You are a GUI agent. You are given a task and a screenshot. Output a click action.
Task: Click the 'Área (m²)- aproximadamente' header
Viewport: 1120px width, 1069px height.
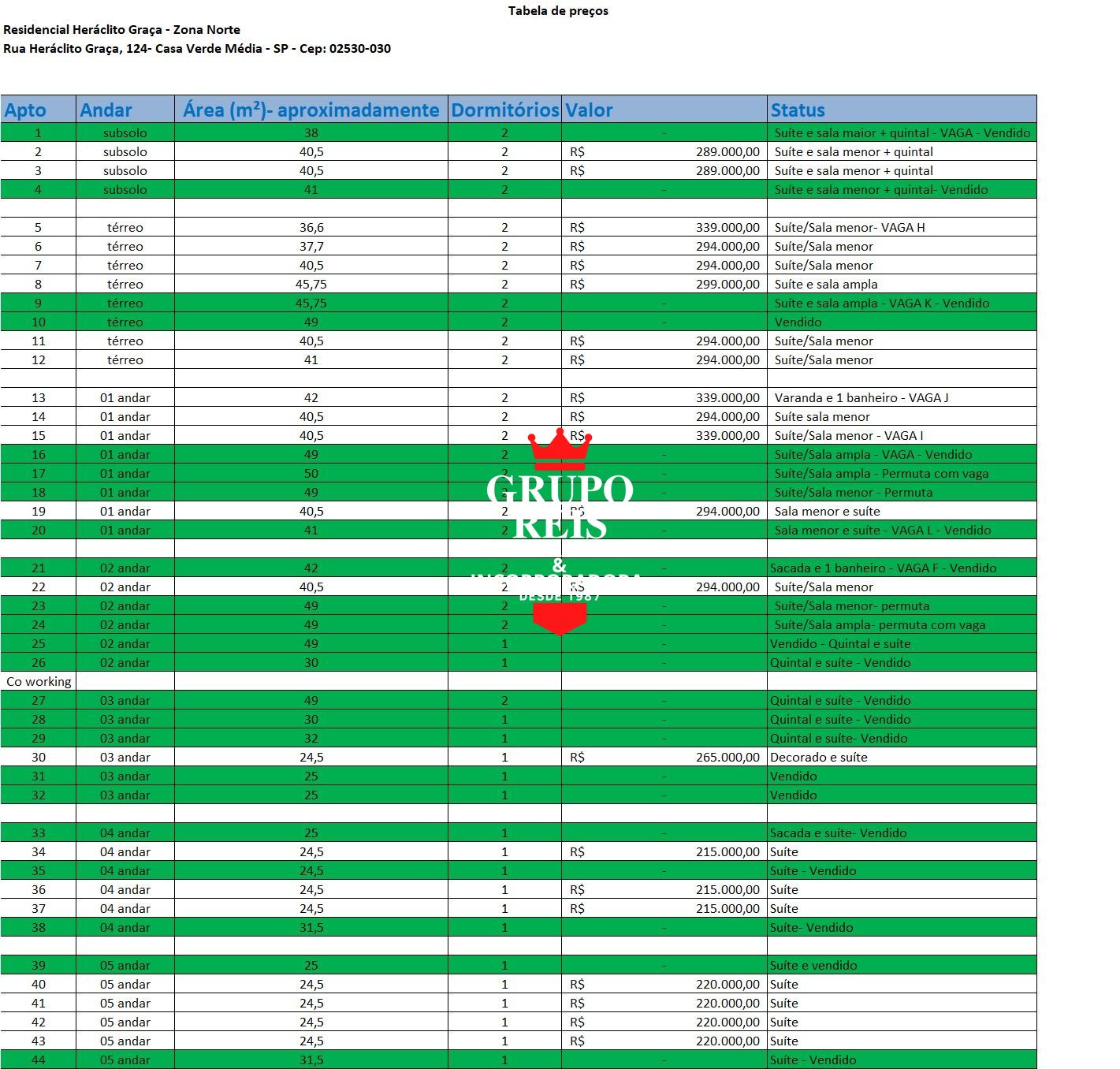pos(311,110)
